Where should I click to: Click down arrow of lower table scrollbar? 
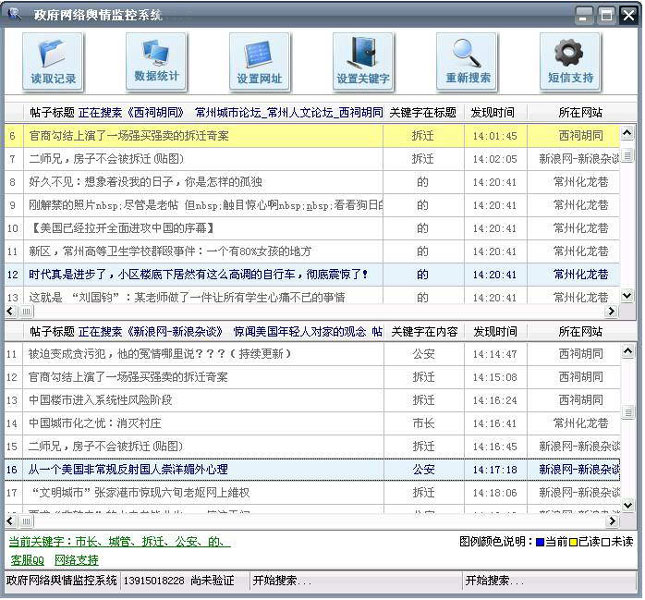pyautogui.click(x=628, y=505)
